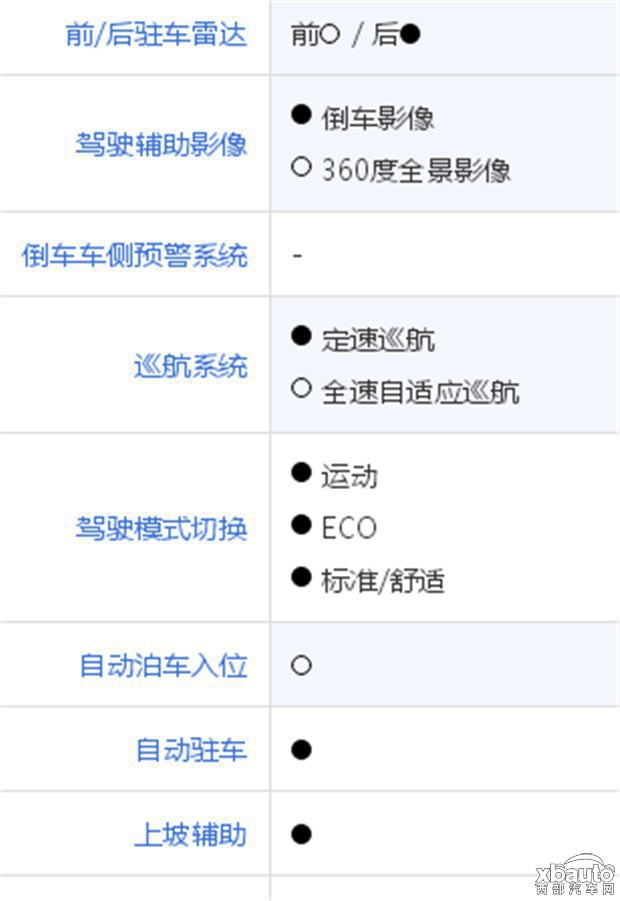Click the filled dot beside ECO
The height and width of the screenshot is (901, 620).
301,525
